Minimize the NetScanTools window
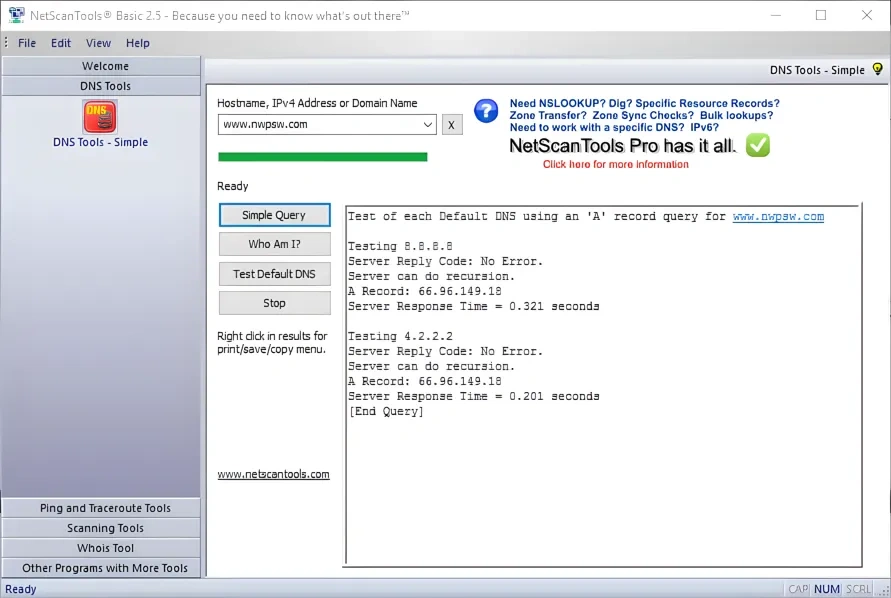This screenshot has width=891, height=598. click(x=776, y=15)
